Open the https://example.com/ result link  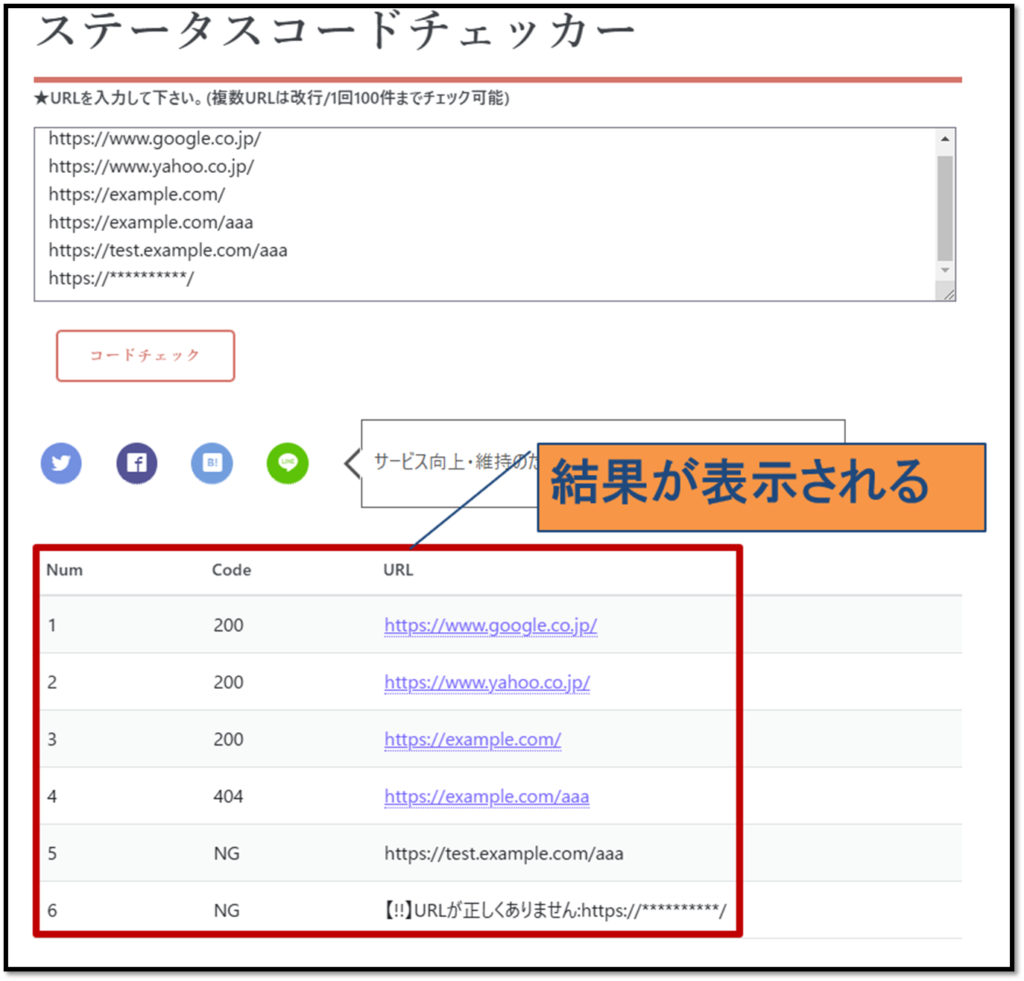coord(472,740)
